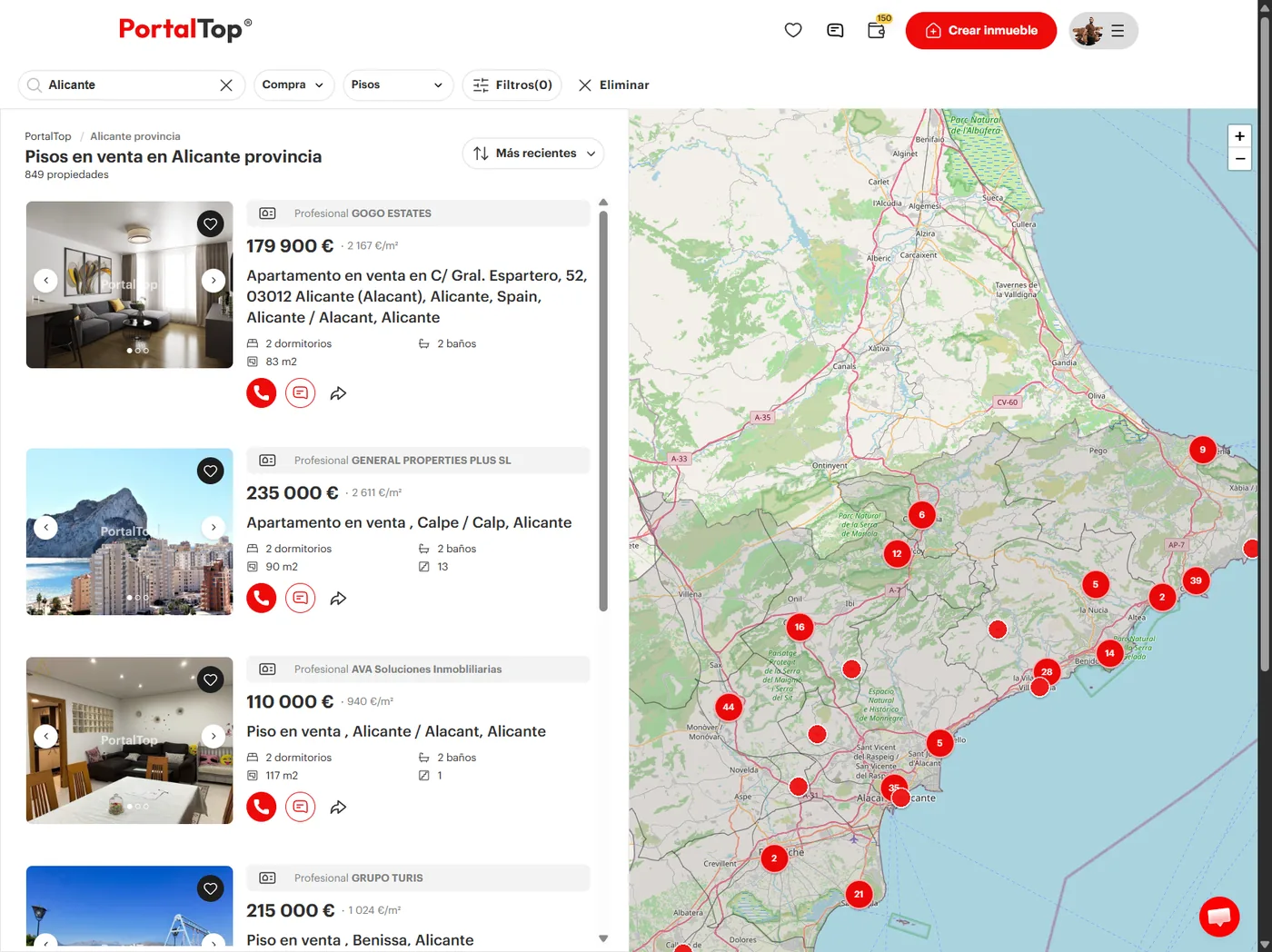Click the PortalTop logo

click(x=185, y=29)
